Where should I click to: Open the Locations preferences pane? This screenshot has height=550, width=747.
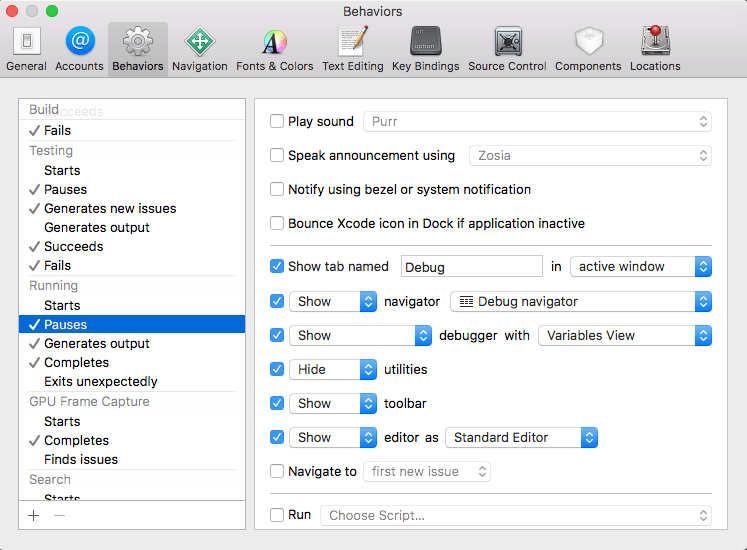(655, 49)
